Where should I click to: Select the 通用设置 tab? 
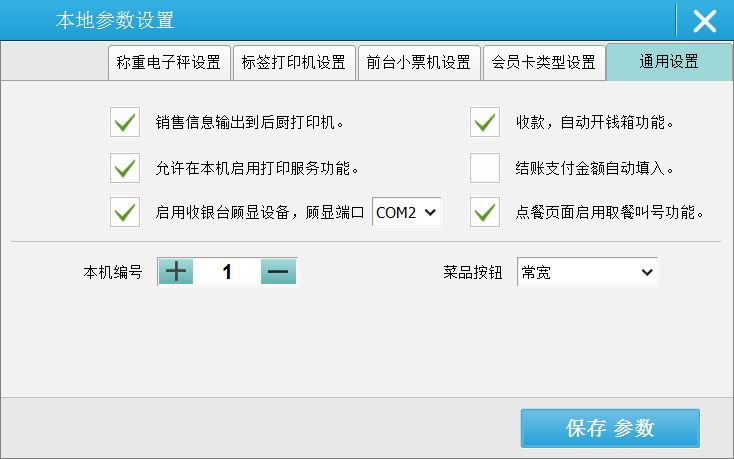668,62
